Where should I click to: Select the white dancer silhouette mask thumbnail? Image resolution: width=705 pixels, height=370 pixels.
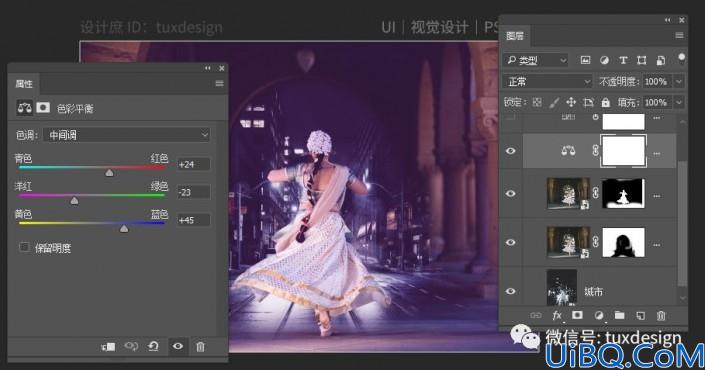[x=623, y=193]
